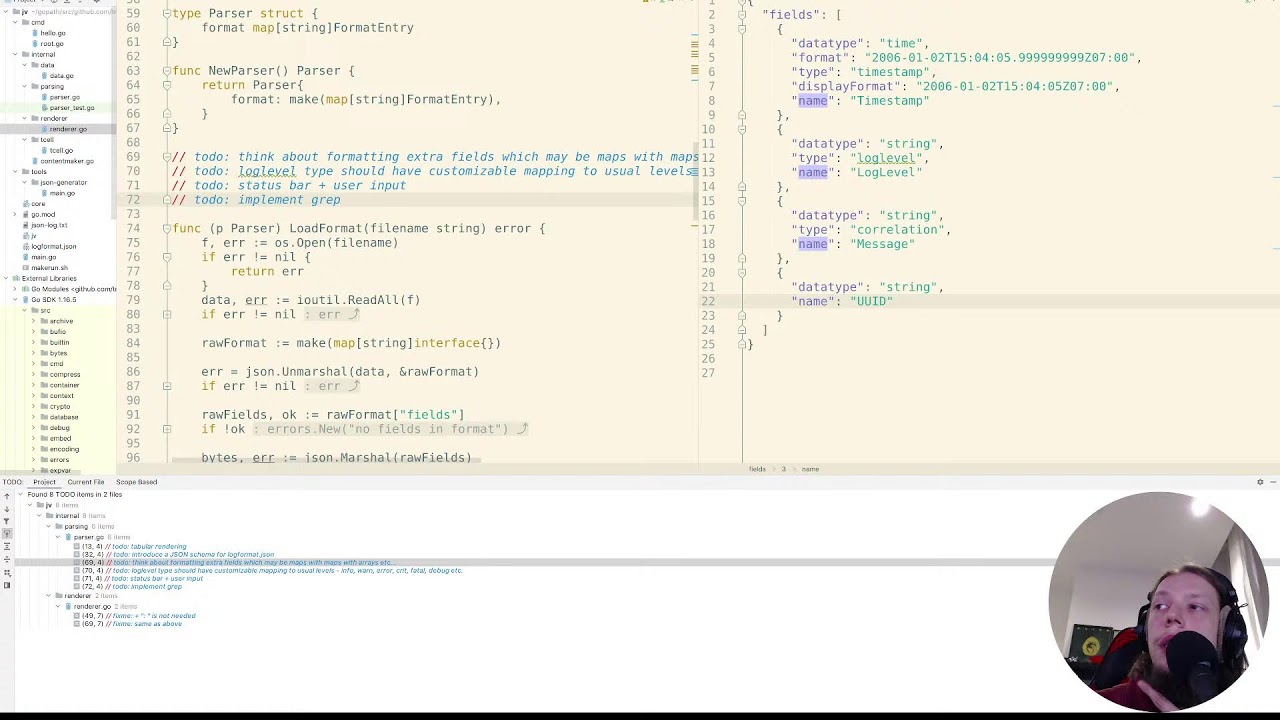Expand the archive package folder
The height and width of the screenshot is (720, 1280).
[34, 321]
